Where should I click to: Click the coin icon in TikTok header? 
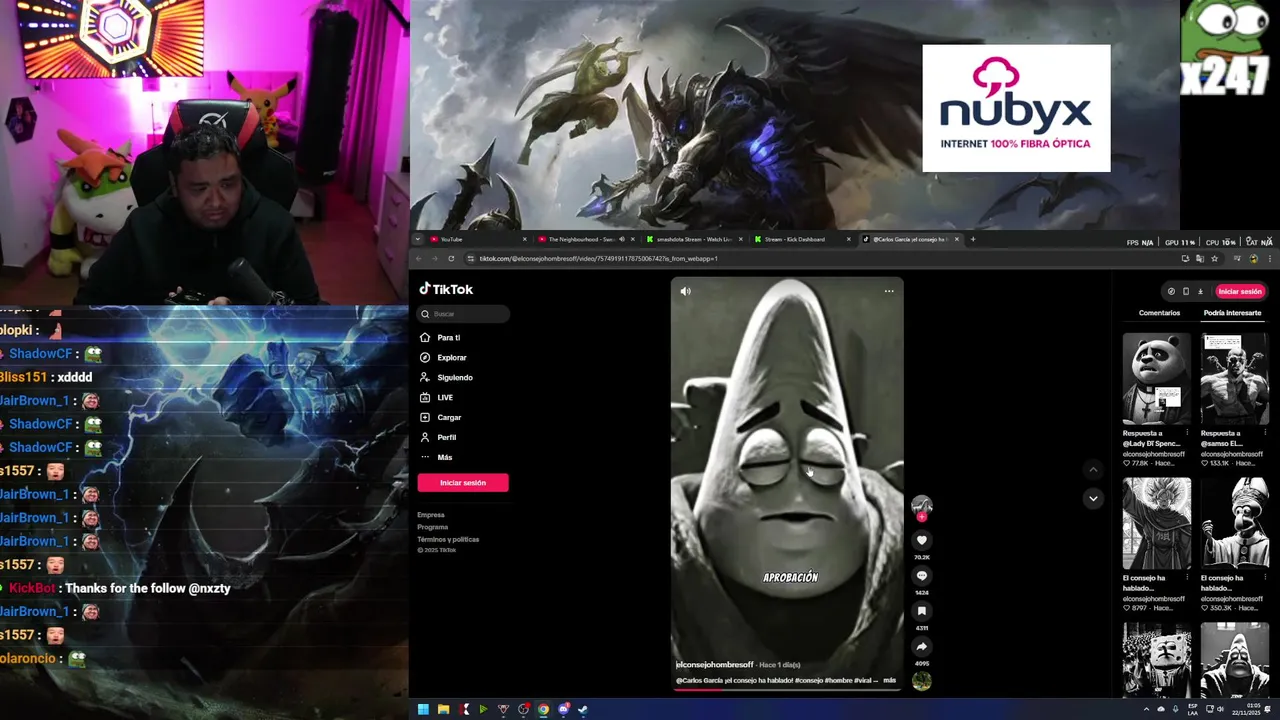(1171, 292)
